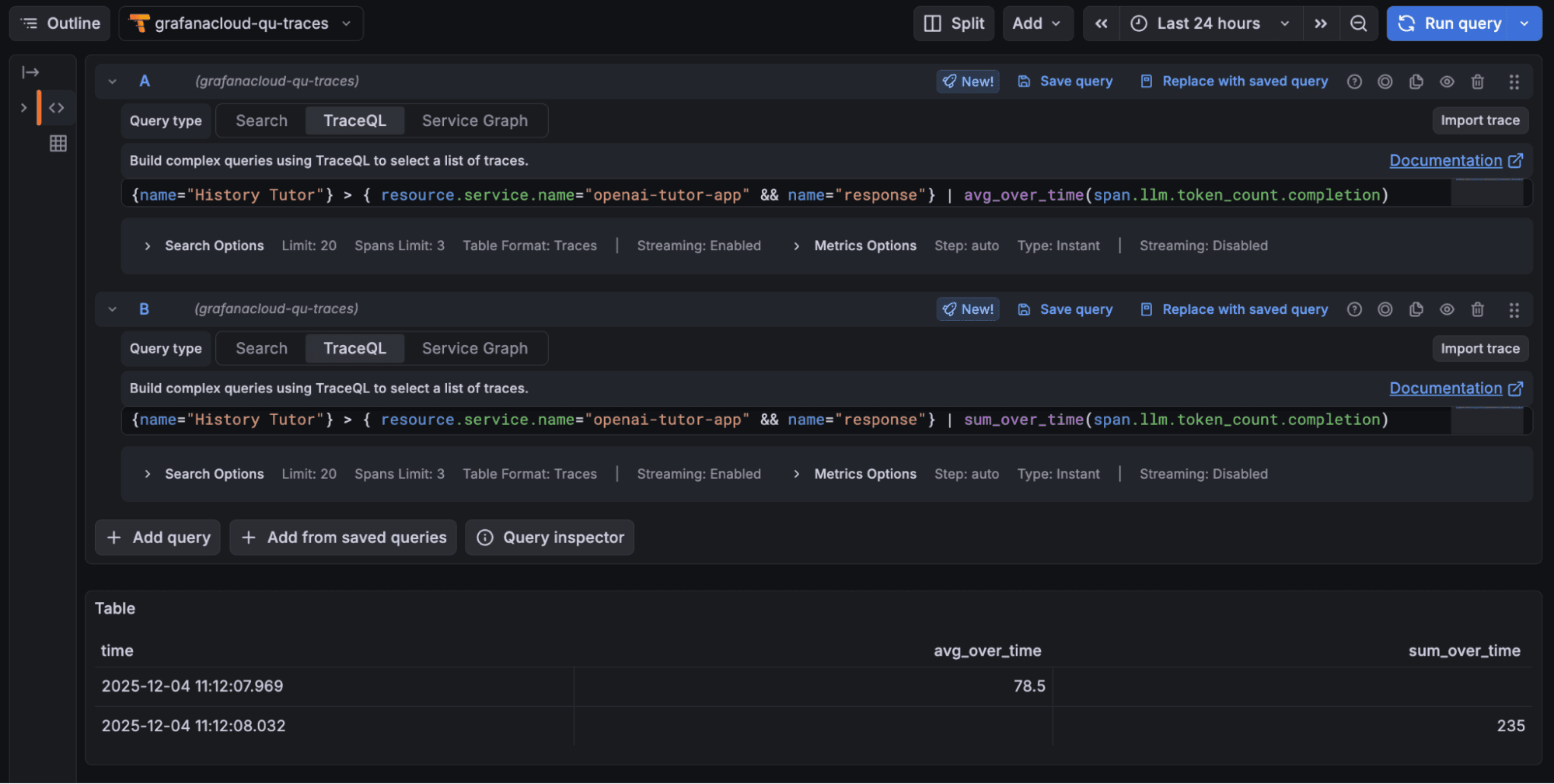This screenshot has height=784, width=1554.
Task: Show help for query A
Action: (x=1354, y=82)
